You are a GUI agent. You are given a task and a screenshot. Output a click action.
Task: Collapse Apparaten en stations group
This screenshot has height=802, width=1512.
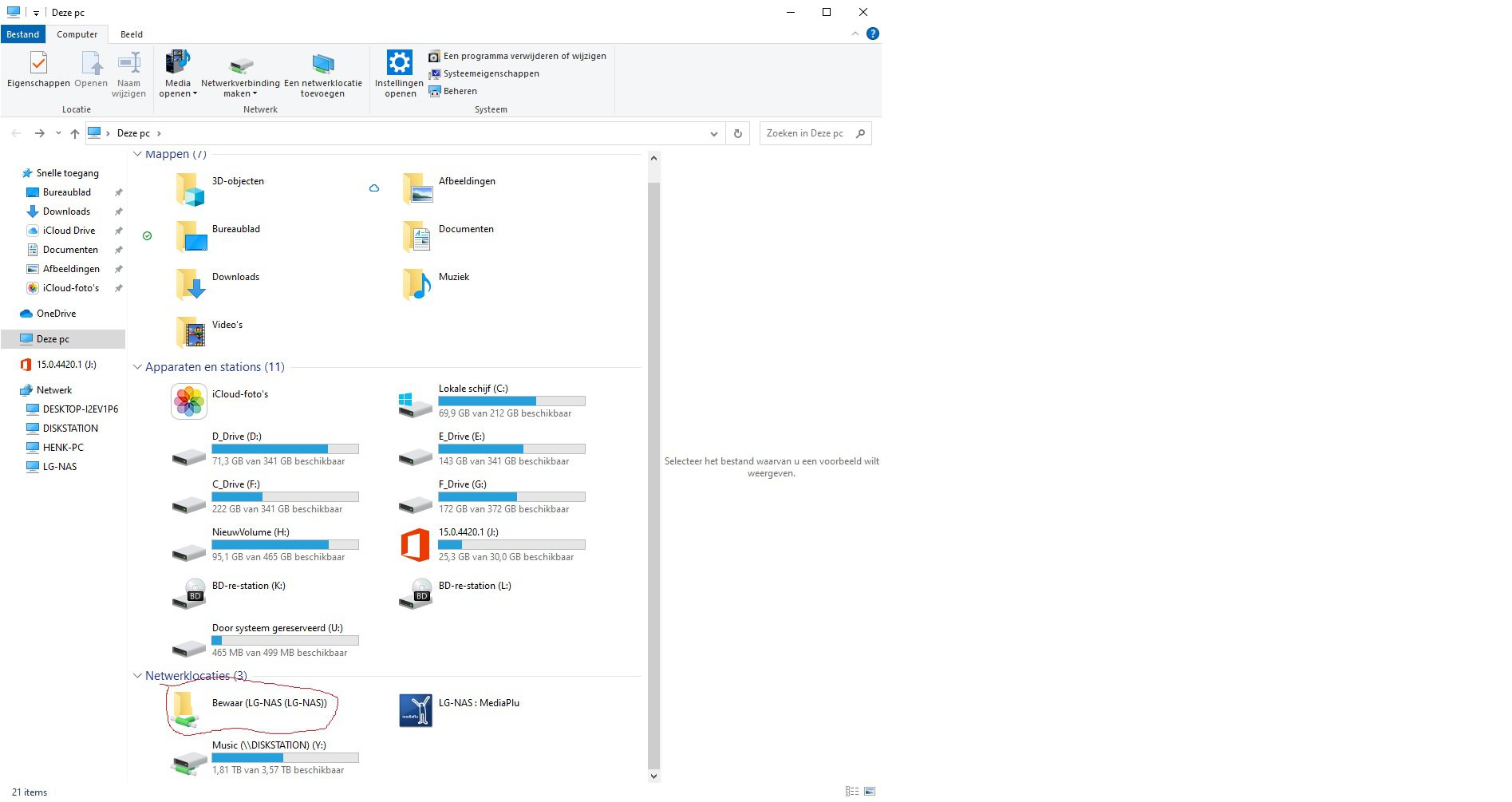tap(137, 367)
